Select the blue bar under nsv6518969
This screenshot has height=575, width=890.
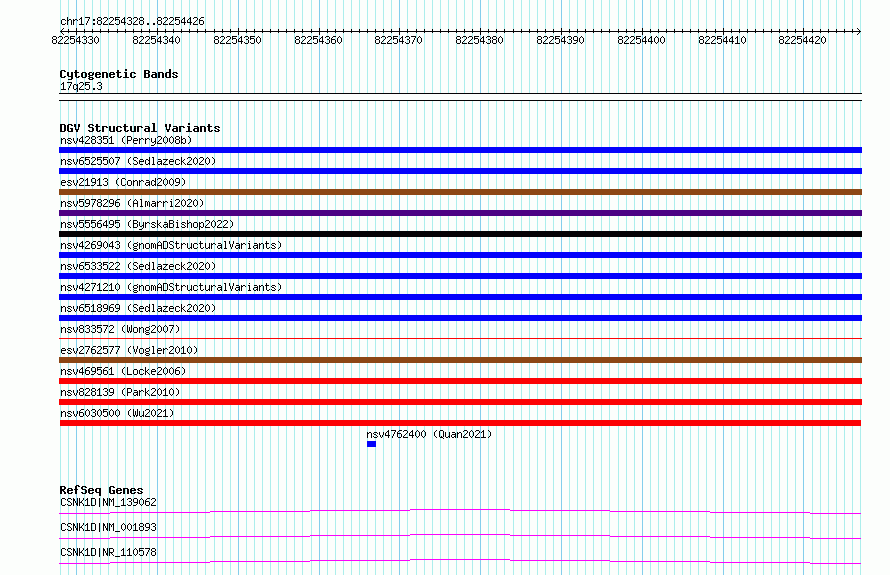460,318
